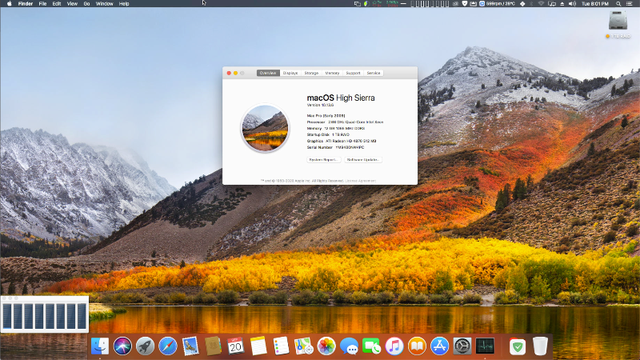Switch to the Memory tab
This screenshot has width=640, height=360.
click(x=332, y=73)
